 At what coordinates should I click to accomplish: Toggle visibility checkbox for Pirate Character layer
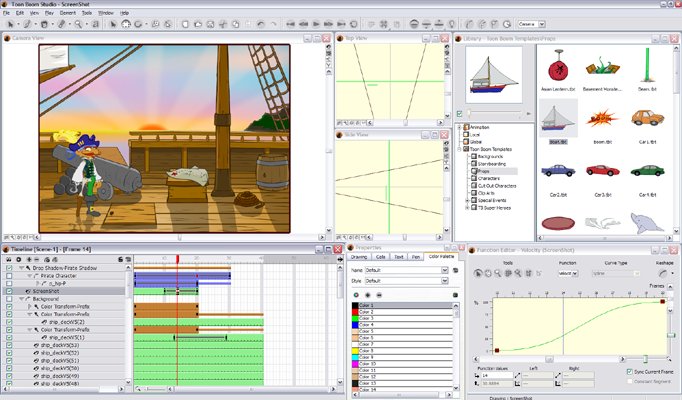pos(9,276)
